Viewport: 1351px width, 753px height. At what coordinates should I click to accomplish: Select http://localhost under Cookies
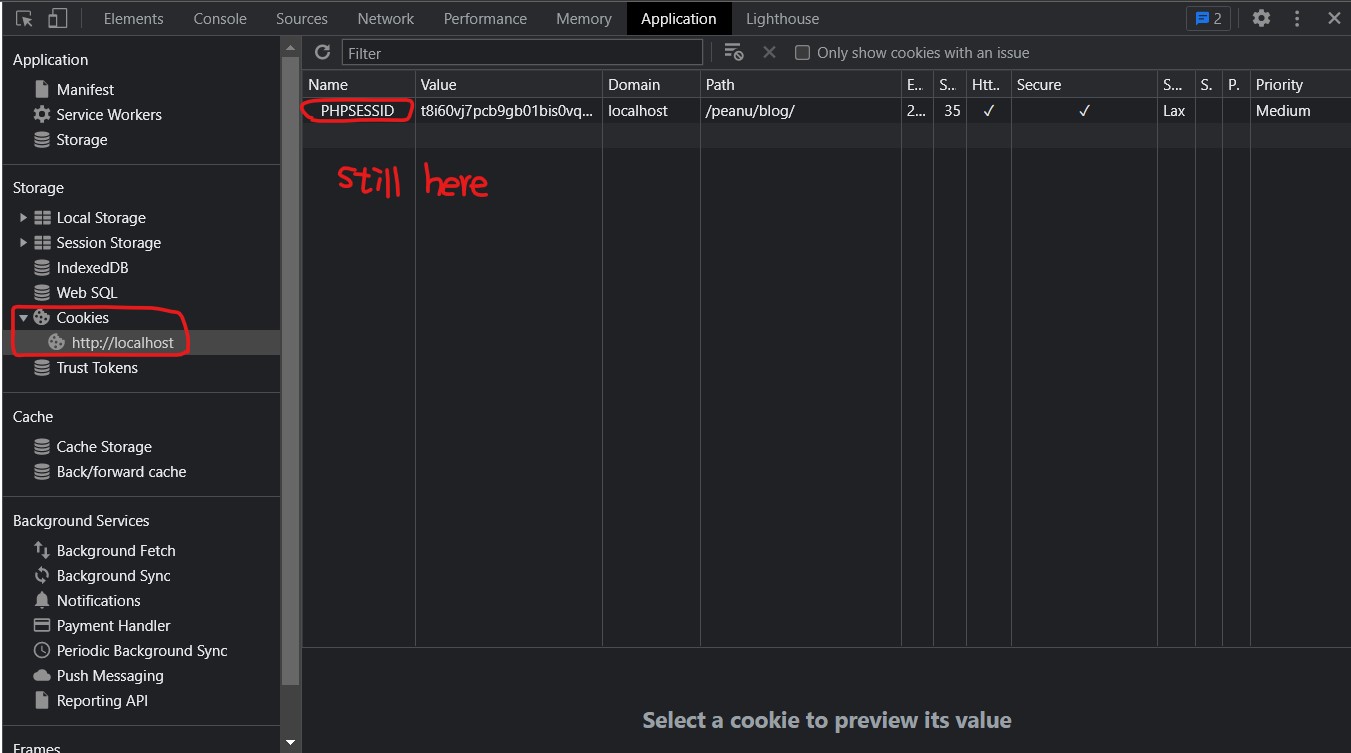pos(122,342)
